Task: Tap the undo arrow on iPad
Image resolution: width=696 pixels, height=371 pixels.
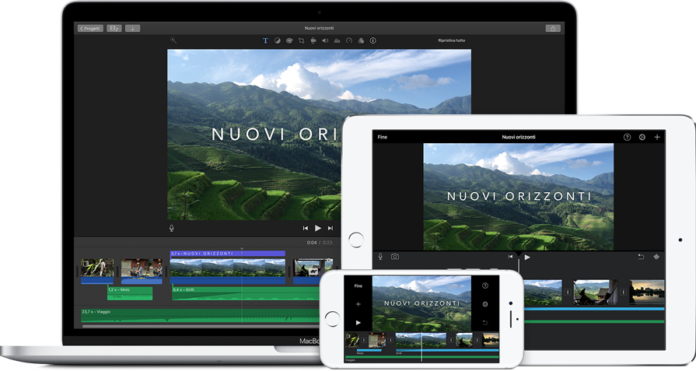Action: click(x=641, y=257)
